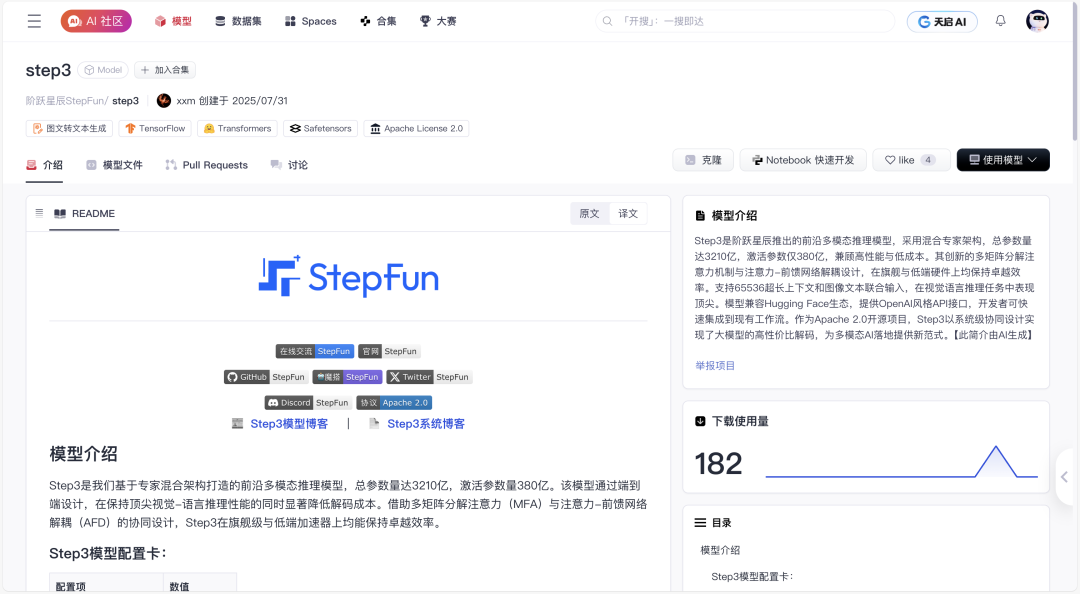The image size is (1080, 594).
Task: Select the README tab
Action: tap(84, 214)
